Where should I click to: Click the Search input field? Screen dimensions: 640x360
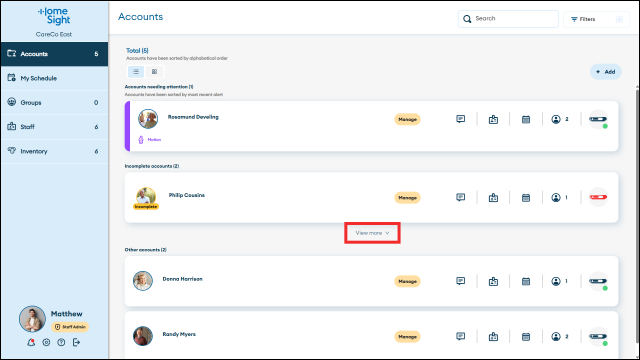pyautogui.click(x=508, y=19)
